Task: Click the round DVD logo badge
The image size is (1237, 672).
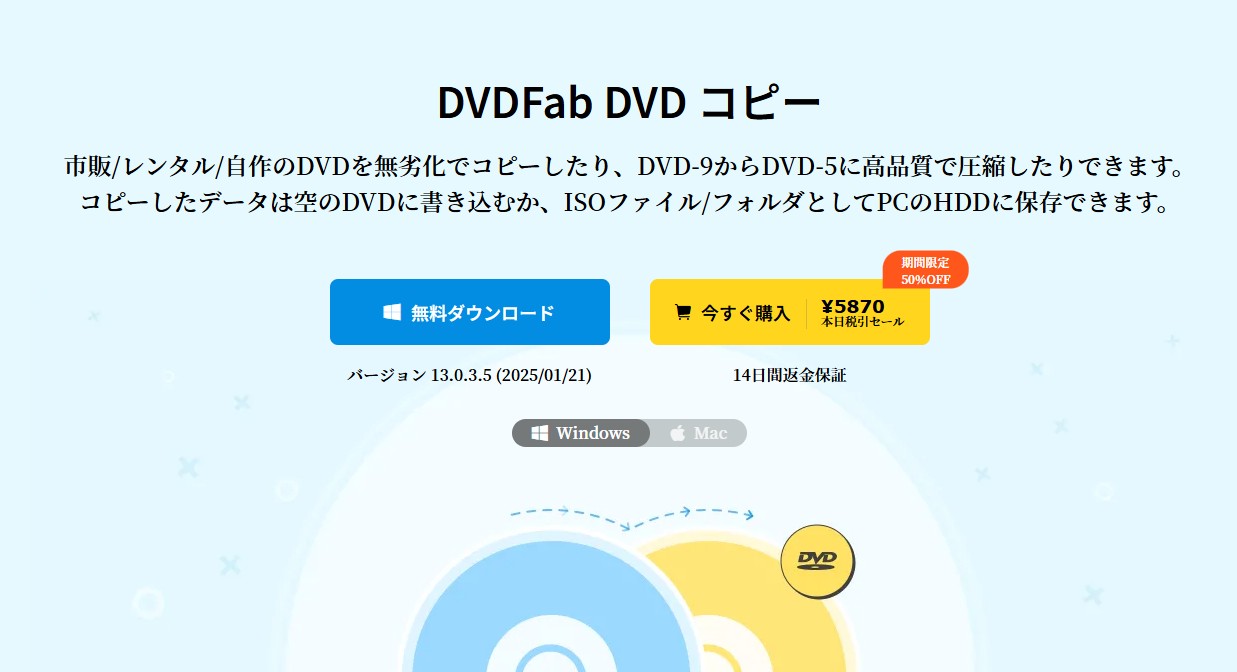Action: click(817, 560)
